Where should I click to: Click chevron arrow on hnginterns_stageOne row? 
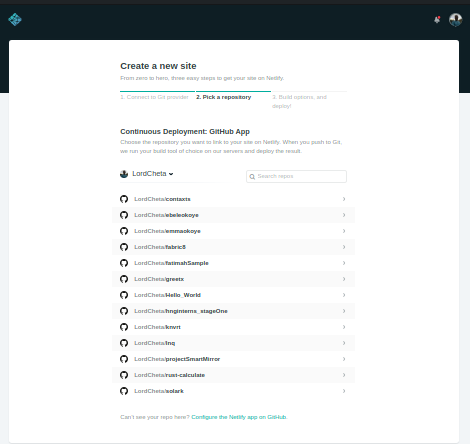coord(344,311)
